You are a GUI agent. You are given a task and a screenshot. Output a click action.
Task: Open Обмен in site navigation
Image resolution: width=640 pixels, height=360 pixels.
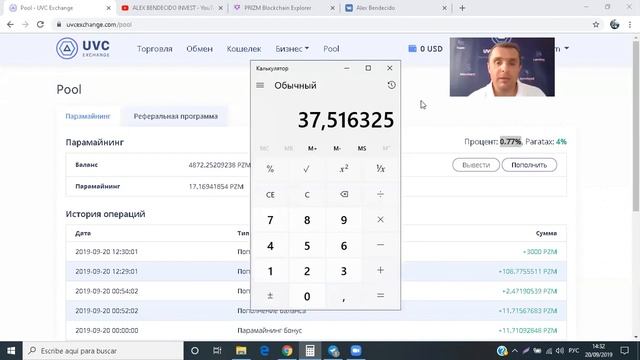click(x=200, y=49)
